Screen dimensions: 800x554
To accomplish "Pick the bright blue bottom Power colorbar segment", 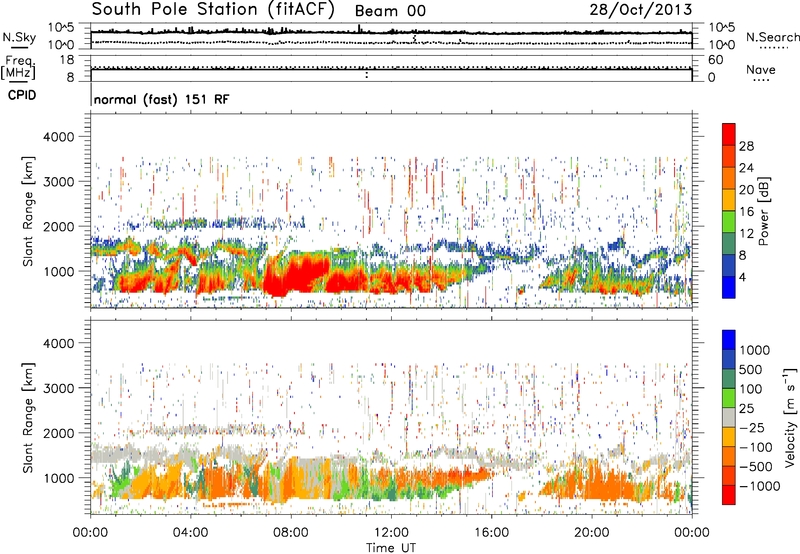I will pyautogui.click(x=729, y=287).
